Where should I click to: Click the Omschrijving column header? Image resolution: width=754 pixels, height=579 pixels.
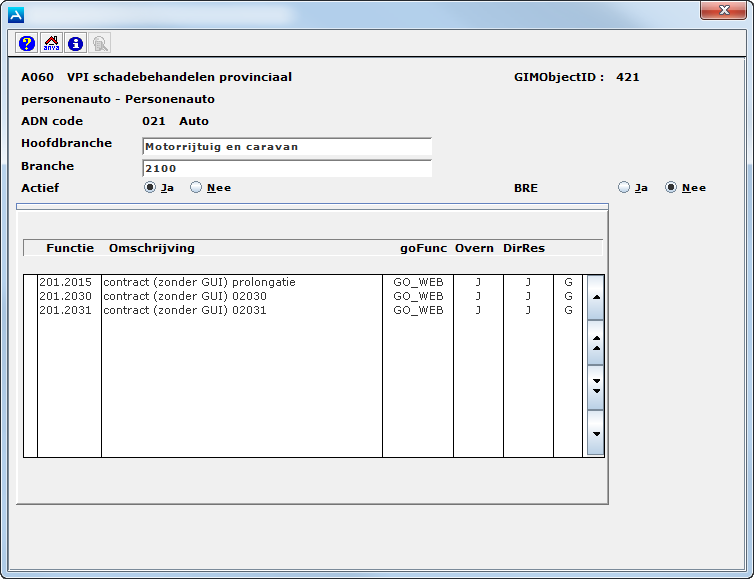[151, 248]
